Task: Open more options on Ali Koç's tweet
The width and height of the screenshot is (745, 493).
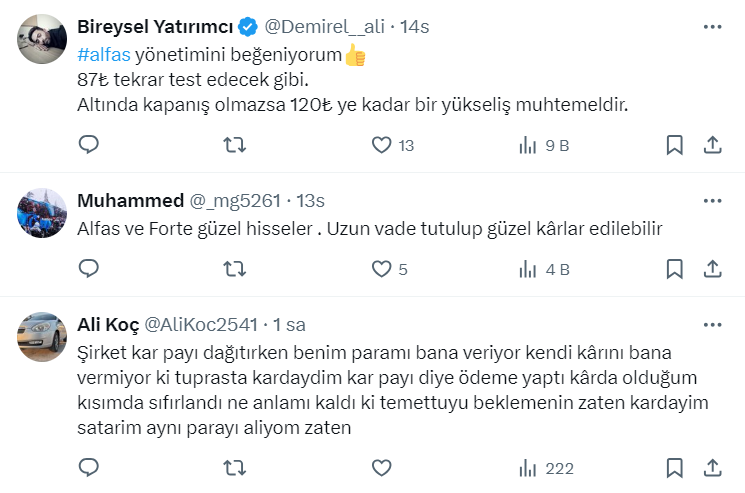Action: tap(712, 325)
